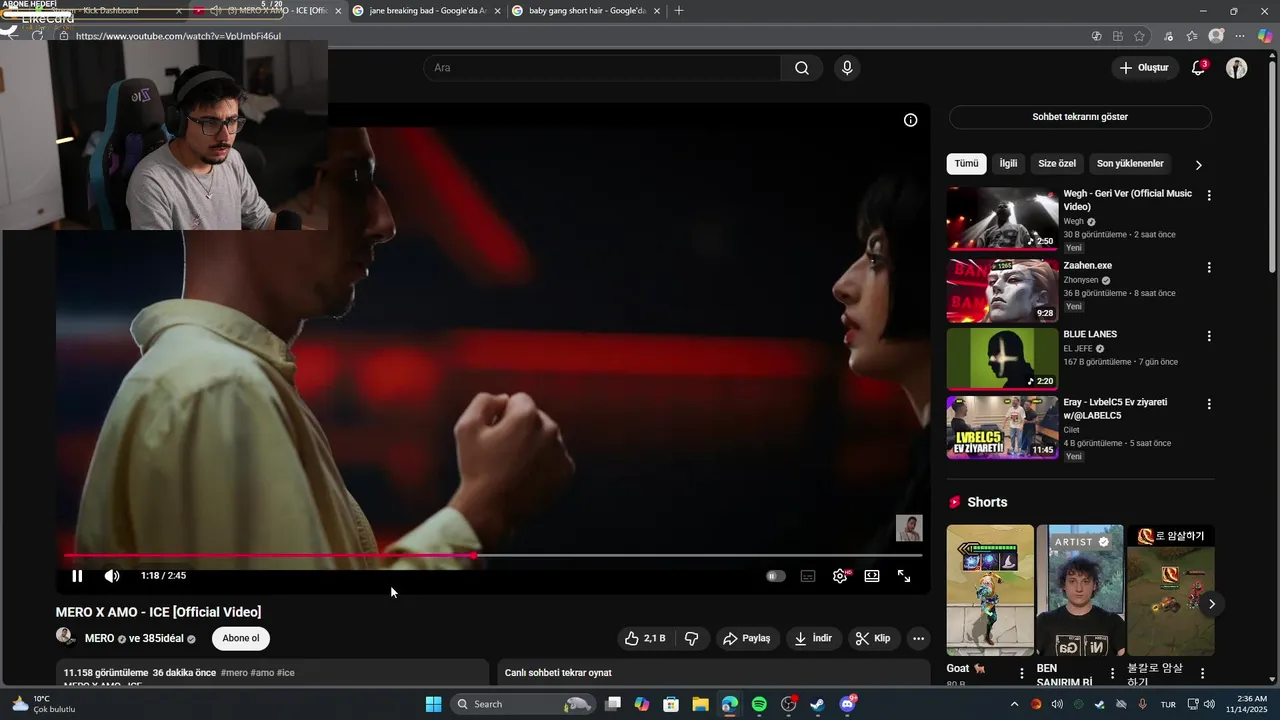Open options menu for BLUE LANES
Image resolution: width=1280 pixels, height=720 pixels.
[x=1209, y=337]
